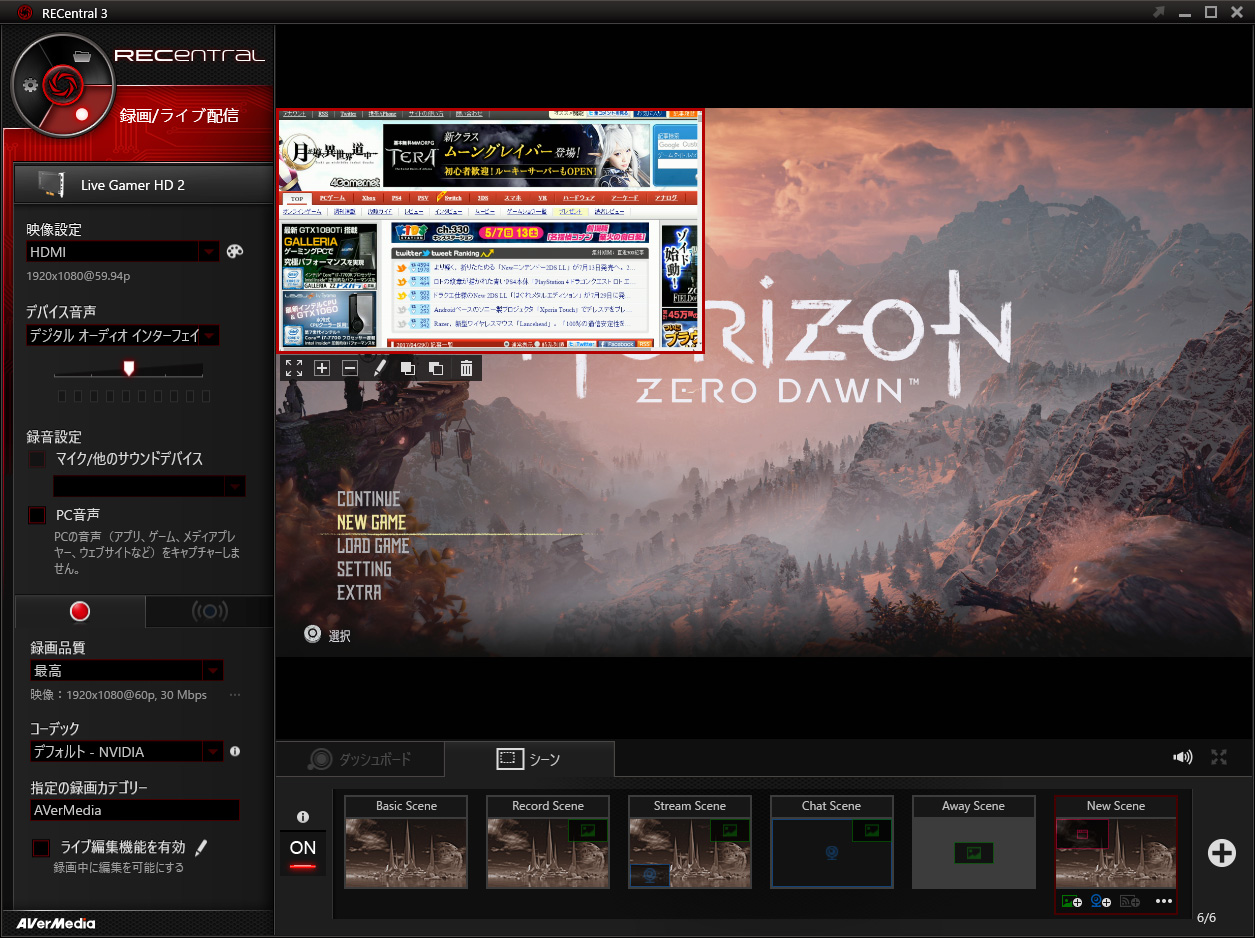
Task: Adjust the device audio volume slider handle
Action: [128, 368]
